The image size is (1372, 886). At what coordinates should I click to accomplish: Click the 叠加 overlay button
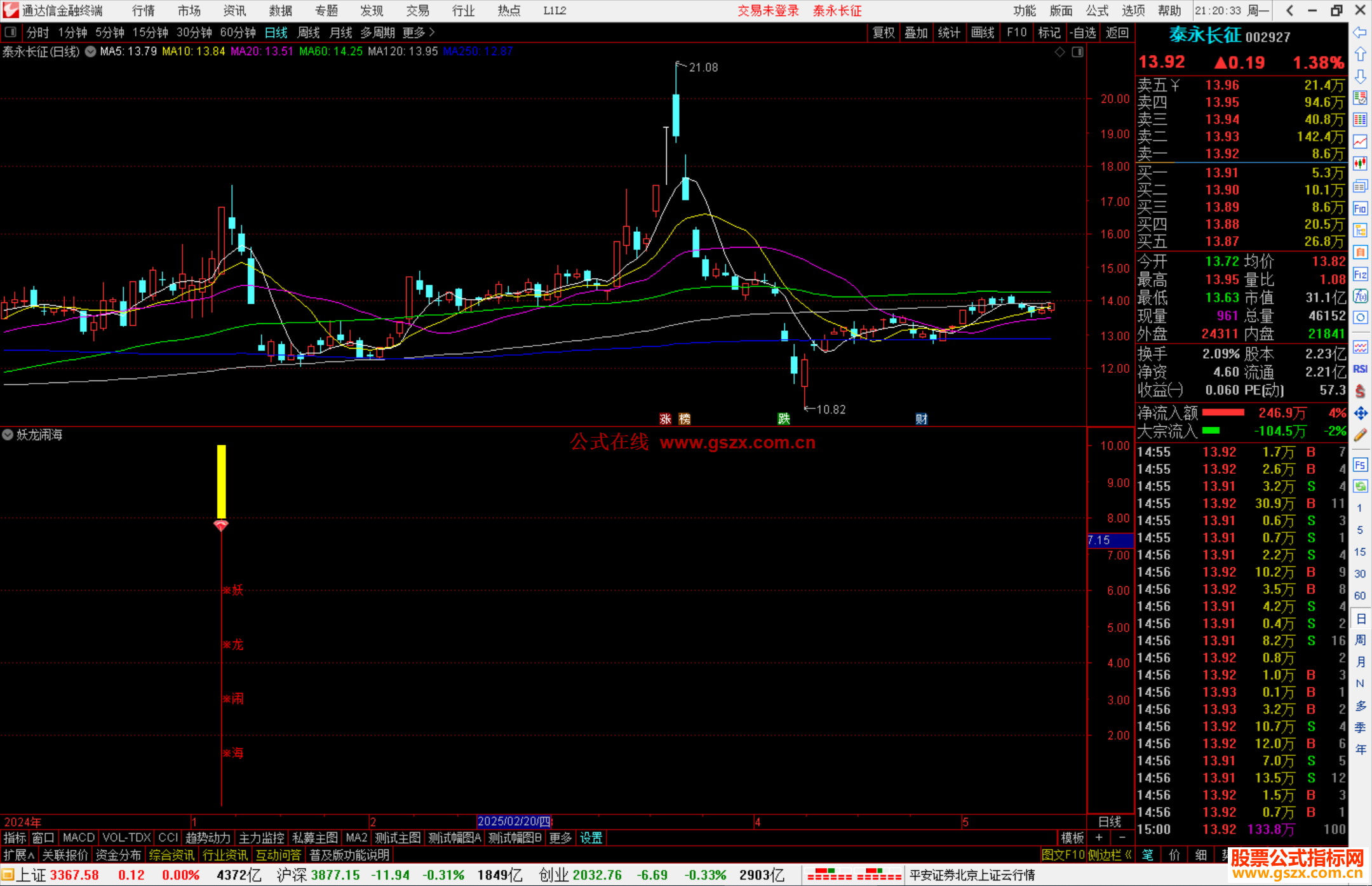(x=917, y=32)
